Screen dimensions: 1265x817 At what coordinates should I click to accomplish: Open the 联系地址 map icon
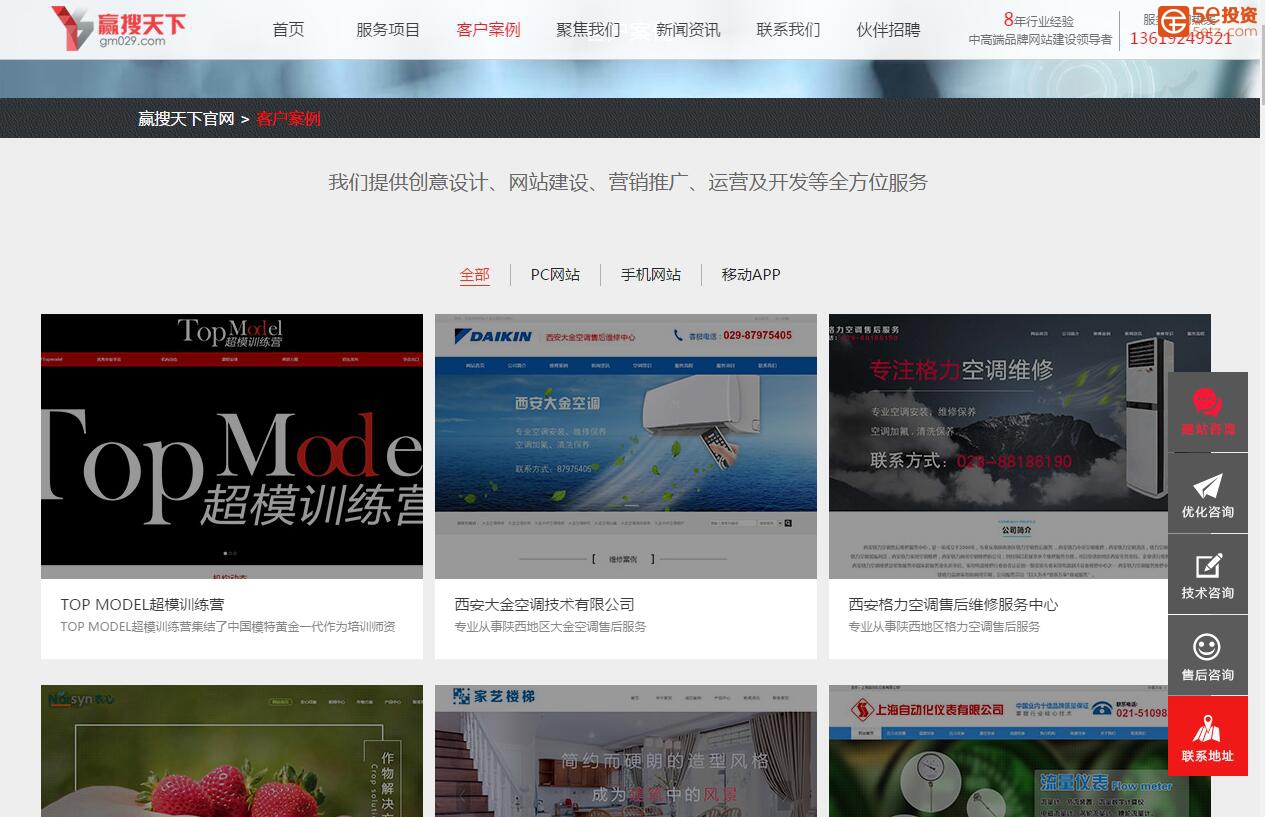point(1208,736)
